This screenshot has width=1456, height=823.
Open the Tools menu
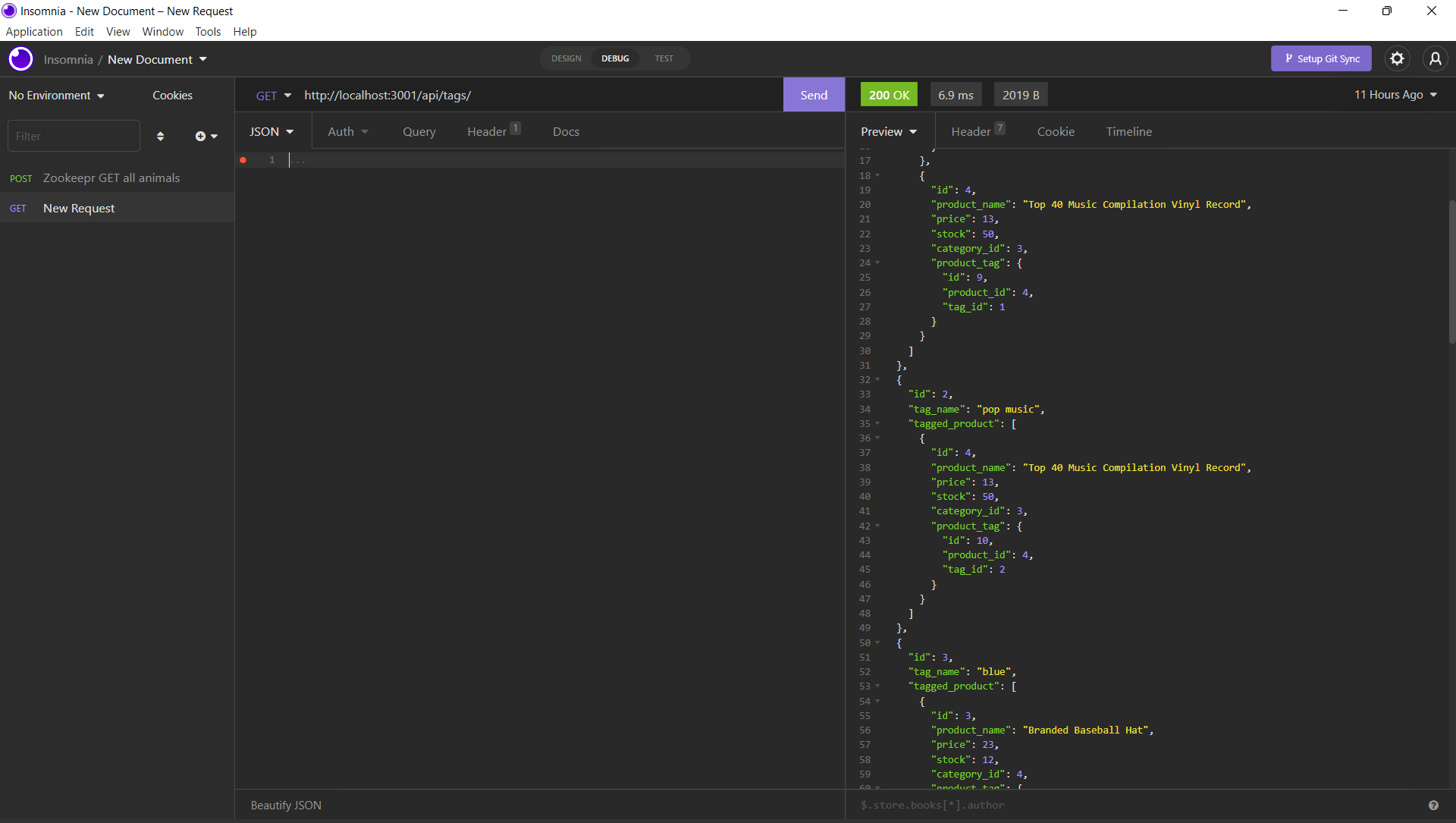[x=208, y=31]
